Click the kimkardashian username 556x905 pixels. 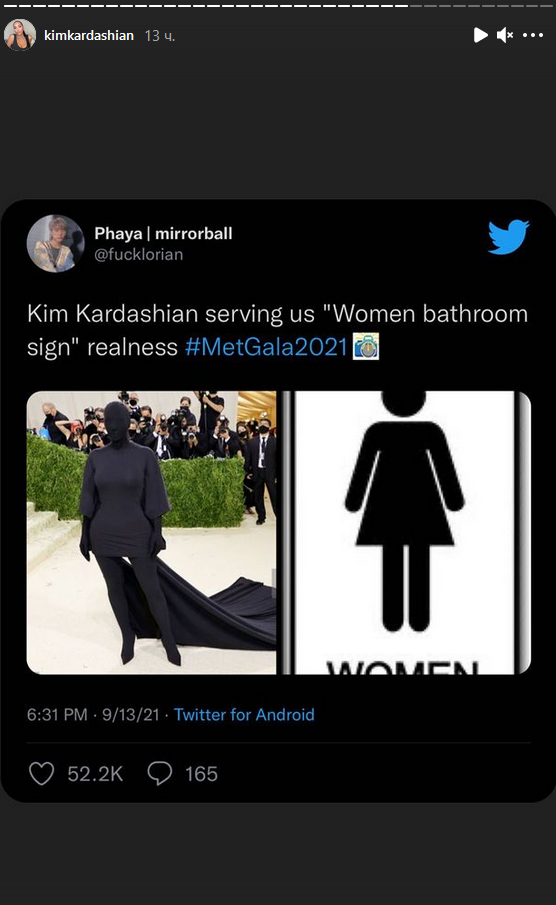[89, 36]
